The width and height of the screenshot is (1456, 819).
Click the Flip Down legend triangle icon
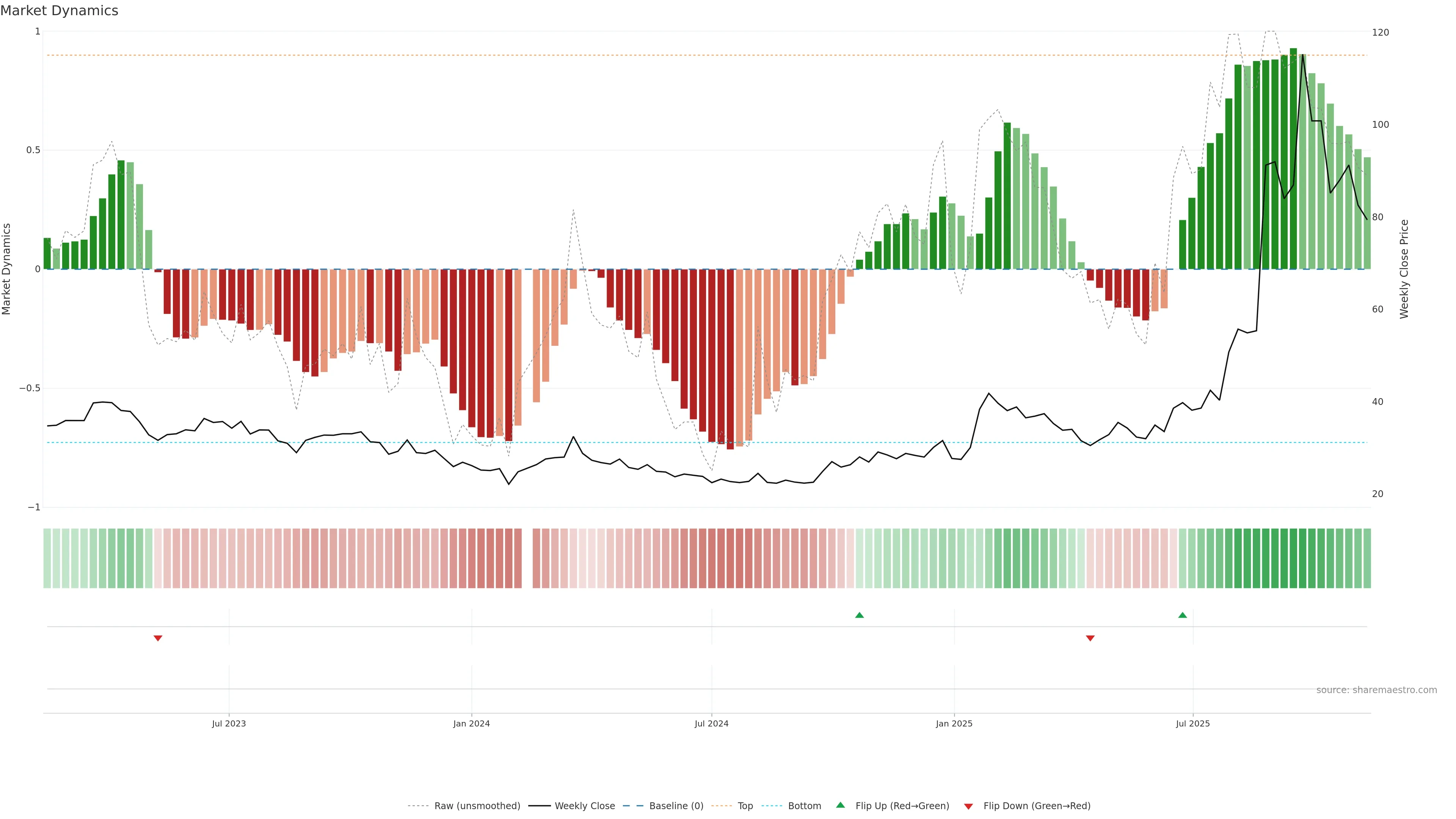pyautogui.click(x=968, y=806)
